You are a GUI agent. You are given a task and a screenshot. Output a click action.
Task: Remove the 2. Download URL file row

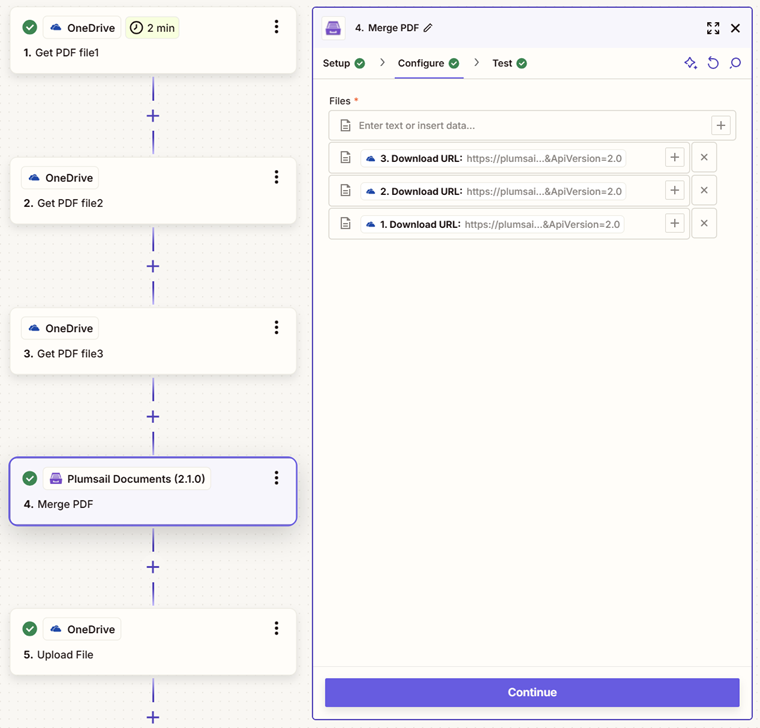[704, 190]
